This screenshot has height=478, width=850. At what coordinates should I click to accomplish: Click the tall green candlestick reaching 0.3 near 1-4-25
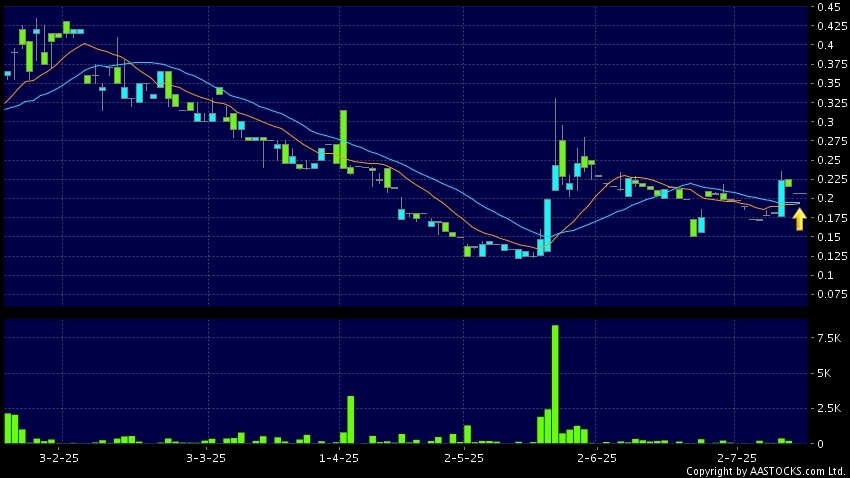(x=343, y=139)
